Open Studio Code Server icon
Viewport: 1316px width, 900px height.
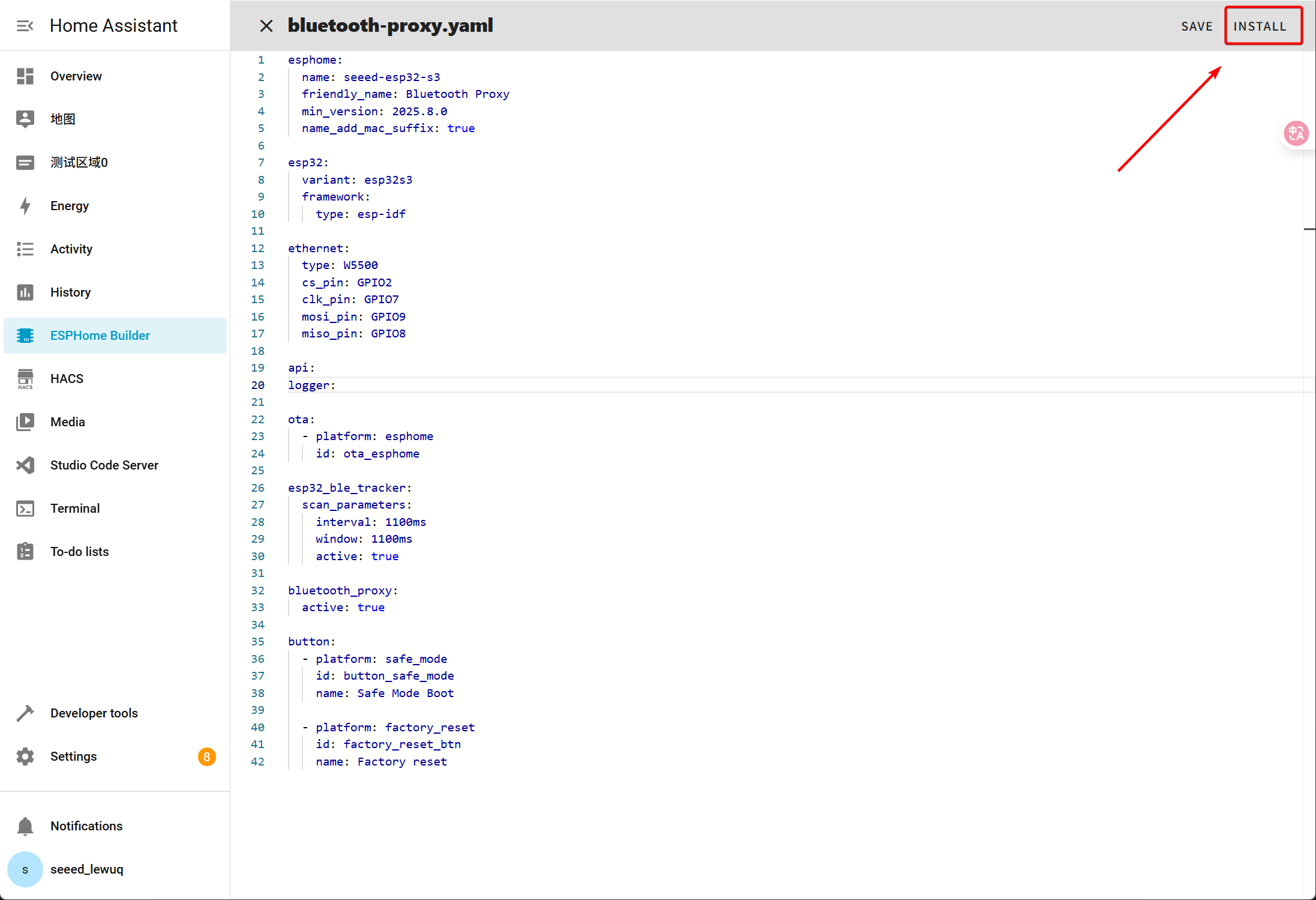click(x=25, y=465)
